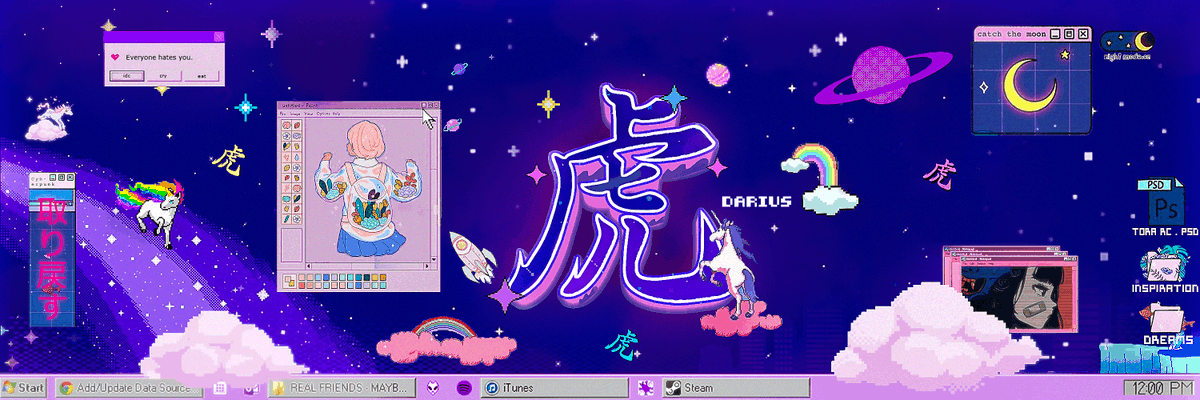Open the Steam taskbar button

(736, 388)
